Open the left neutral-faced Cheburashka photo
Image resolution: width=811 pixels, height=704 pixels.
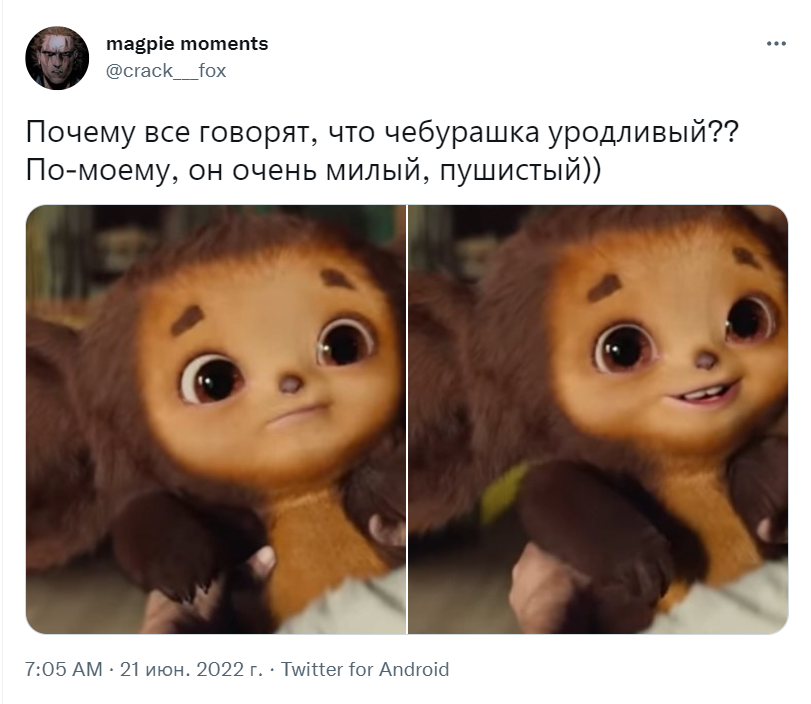[x=216, y=420]
